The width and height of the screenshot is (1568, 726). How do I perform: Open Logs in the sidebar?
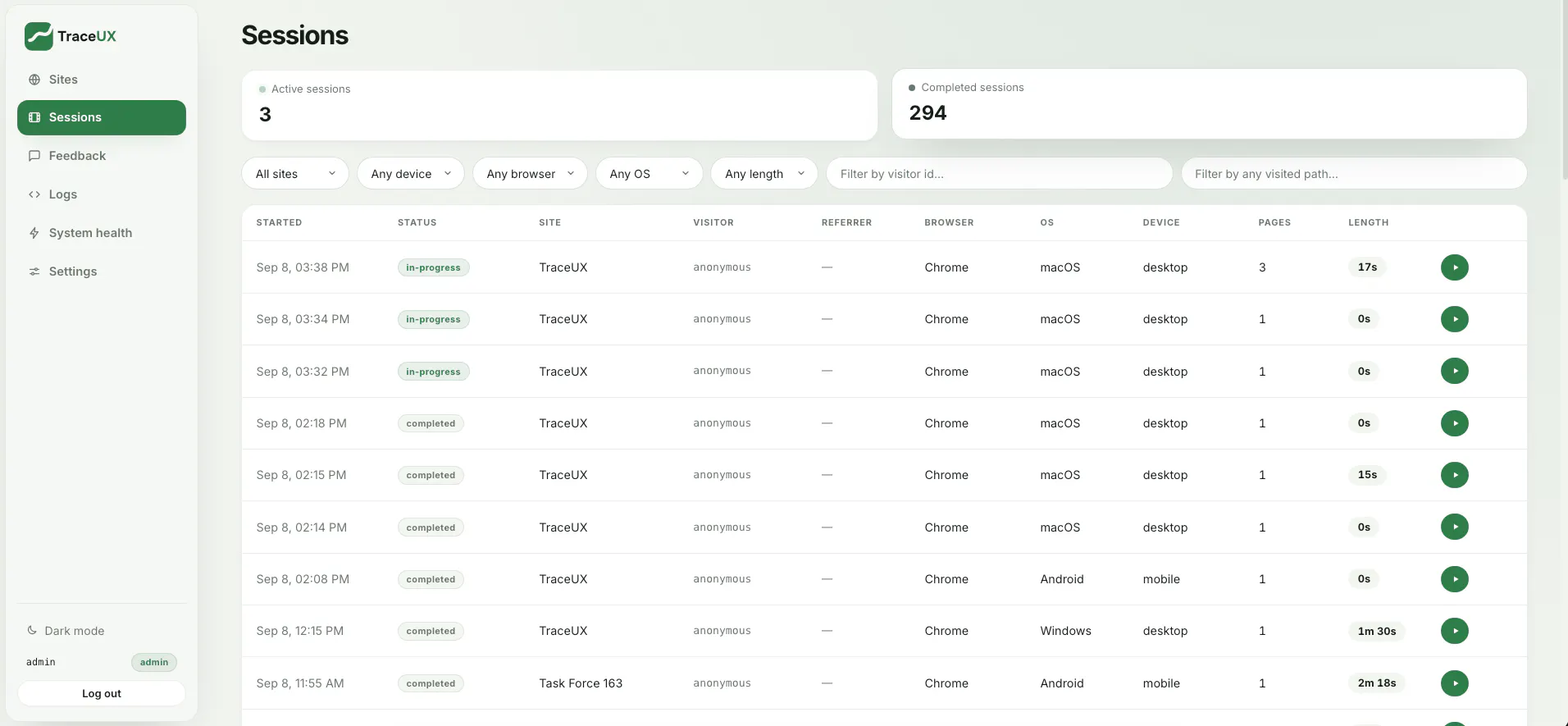click(102, 194)
